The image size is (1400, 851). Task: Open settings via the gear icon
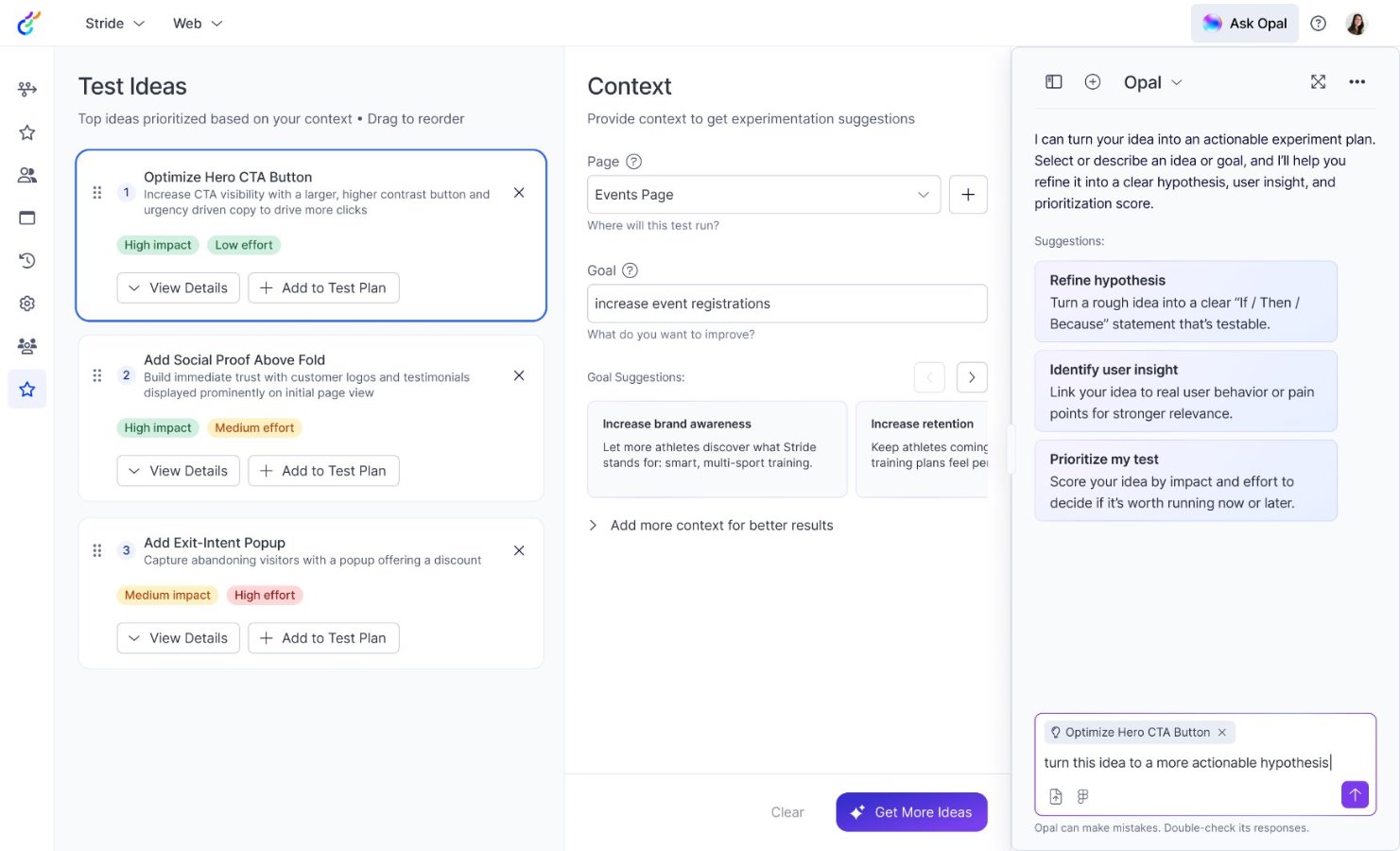tap(26, 303)
